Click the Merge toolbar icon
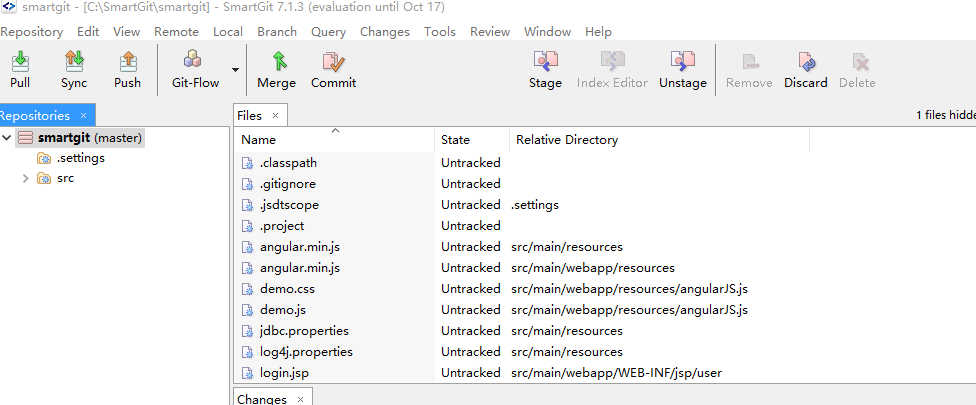Image resolution: width=976 pixels, height=405 pixels. [x=278, y=61]
